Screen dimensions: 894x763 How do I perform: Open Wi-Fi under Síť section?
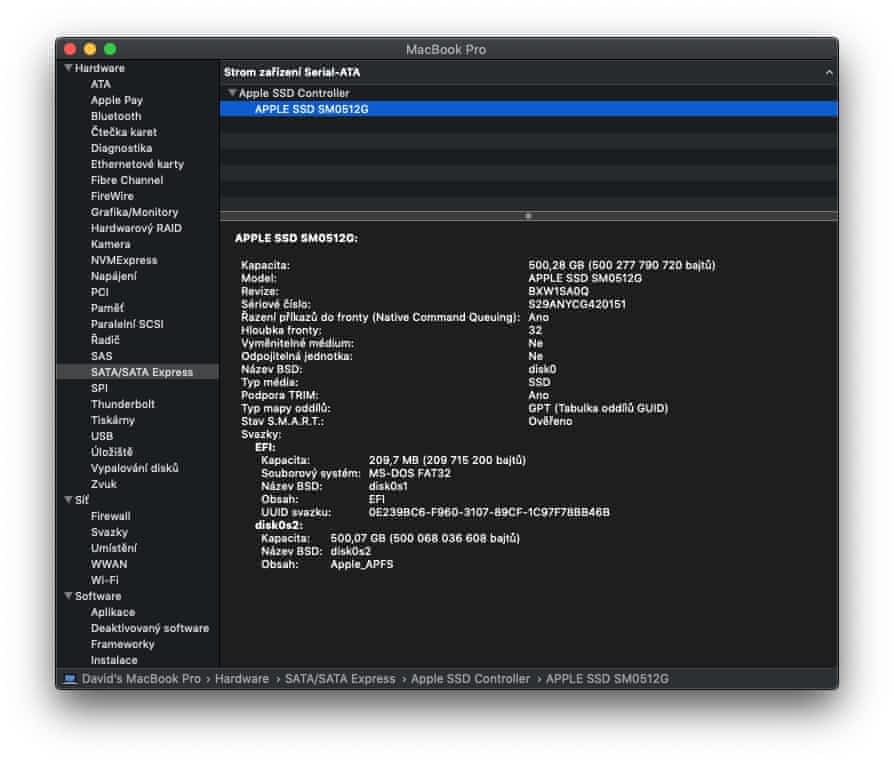(105, 580)
